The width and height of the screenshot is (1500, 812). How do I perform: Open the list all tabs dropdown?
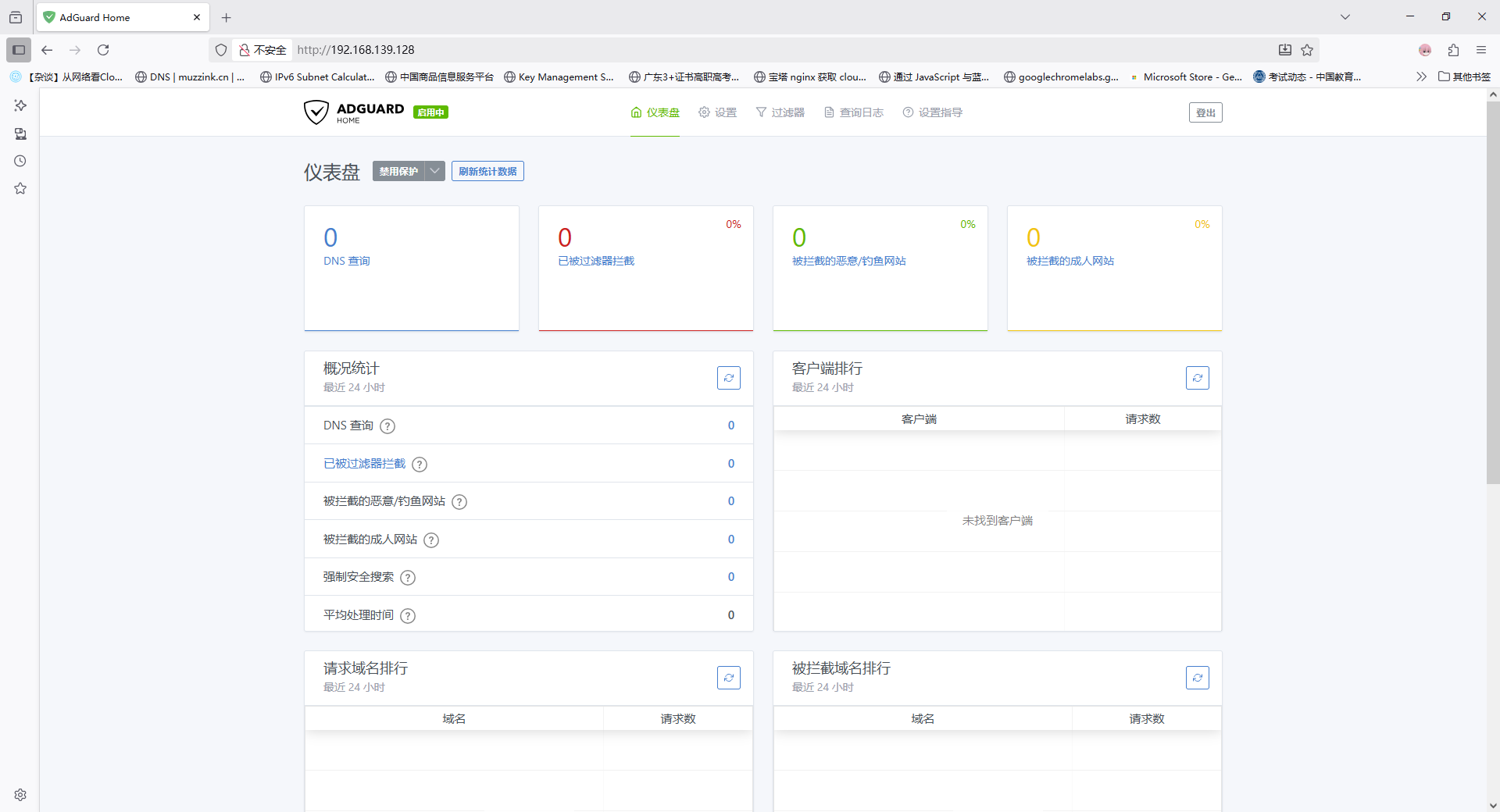click(1345, 17)
